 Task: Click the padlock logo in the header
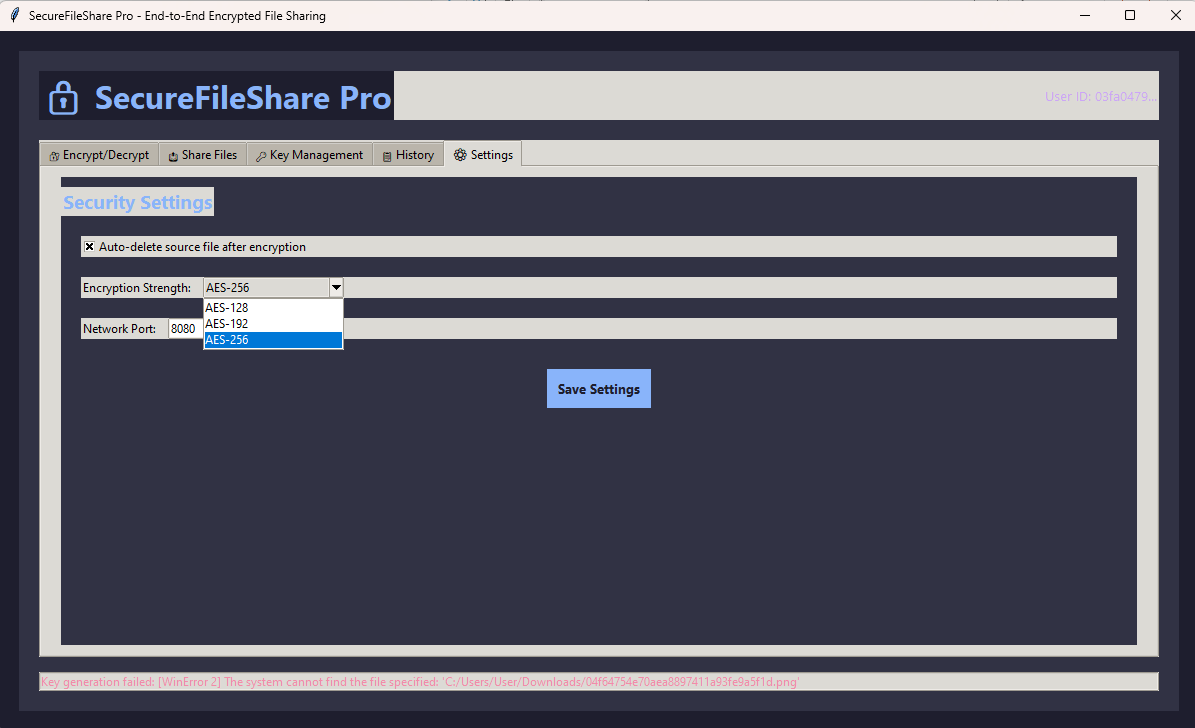pos(63,98)
